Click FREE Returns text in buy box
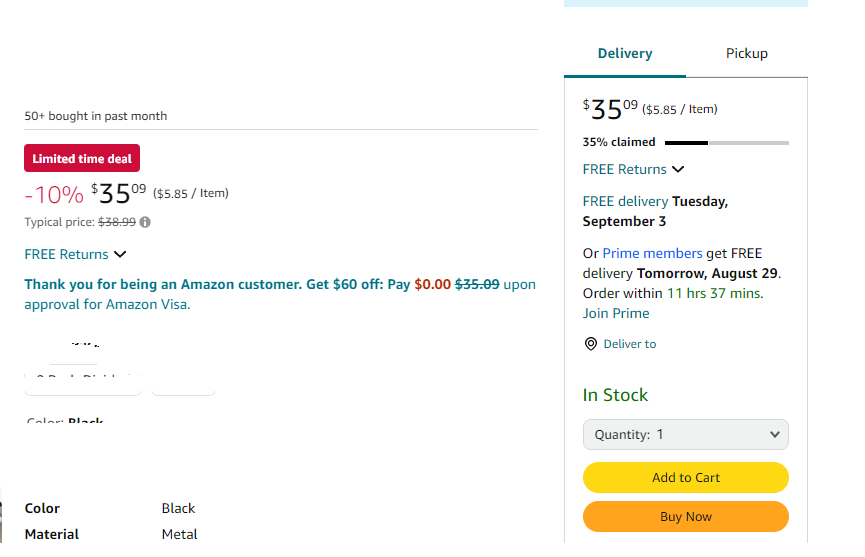865x557 pixels. tap(624, 169)
